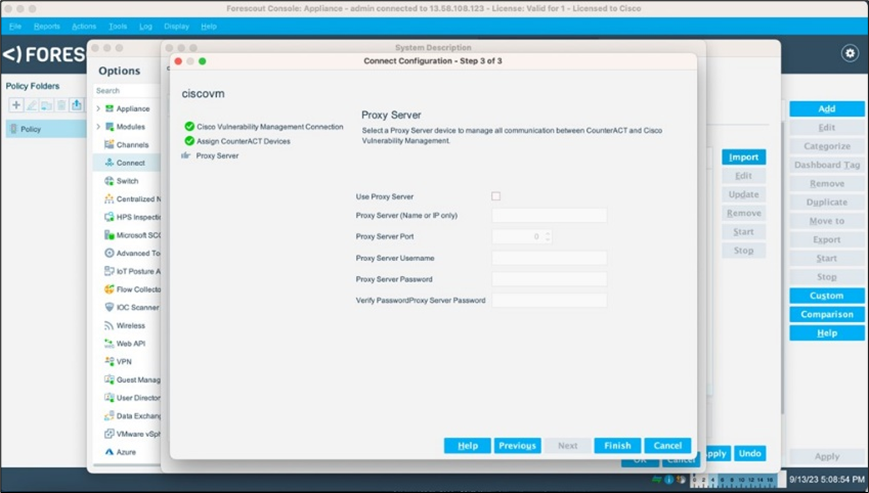This screenshot has width=869, height=493.
Task: Click the Modules icon in Options list
Action: [x=109, y=127]
